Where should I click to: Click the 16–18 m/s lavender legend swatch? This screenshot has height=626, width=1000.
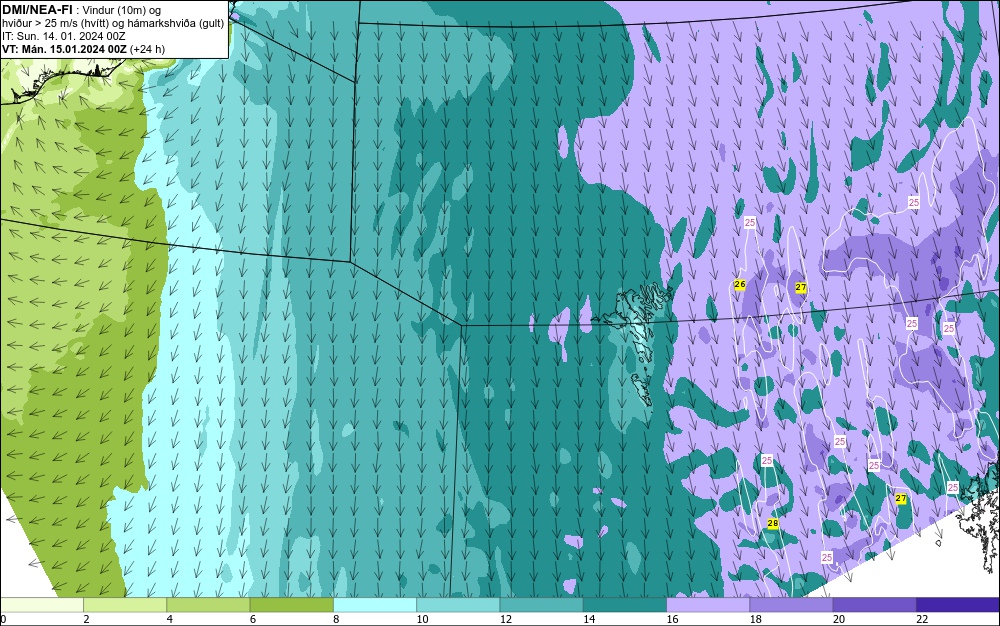click(708, 605)
